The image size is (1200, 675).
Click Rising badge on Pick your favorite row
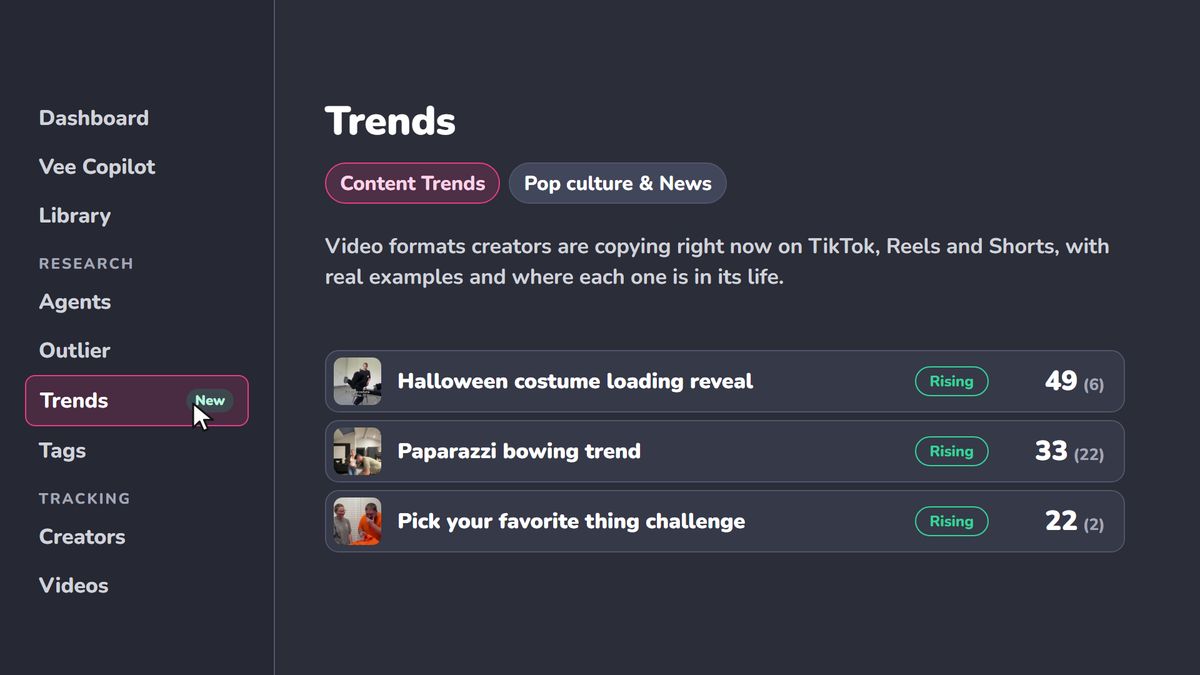[x=951, y=521]
